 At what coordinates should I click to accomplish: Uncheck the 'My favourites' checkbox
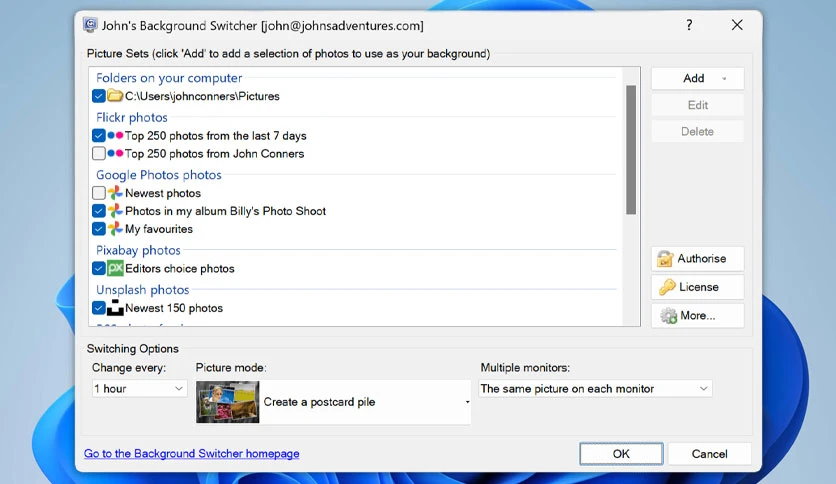[x=99, y=229]
